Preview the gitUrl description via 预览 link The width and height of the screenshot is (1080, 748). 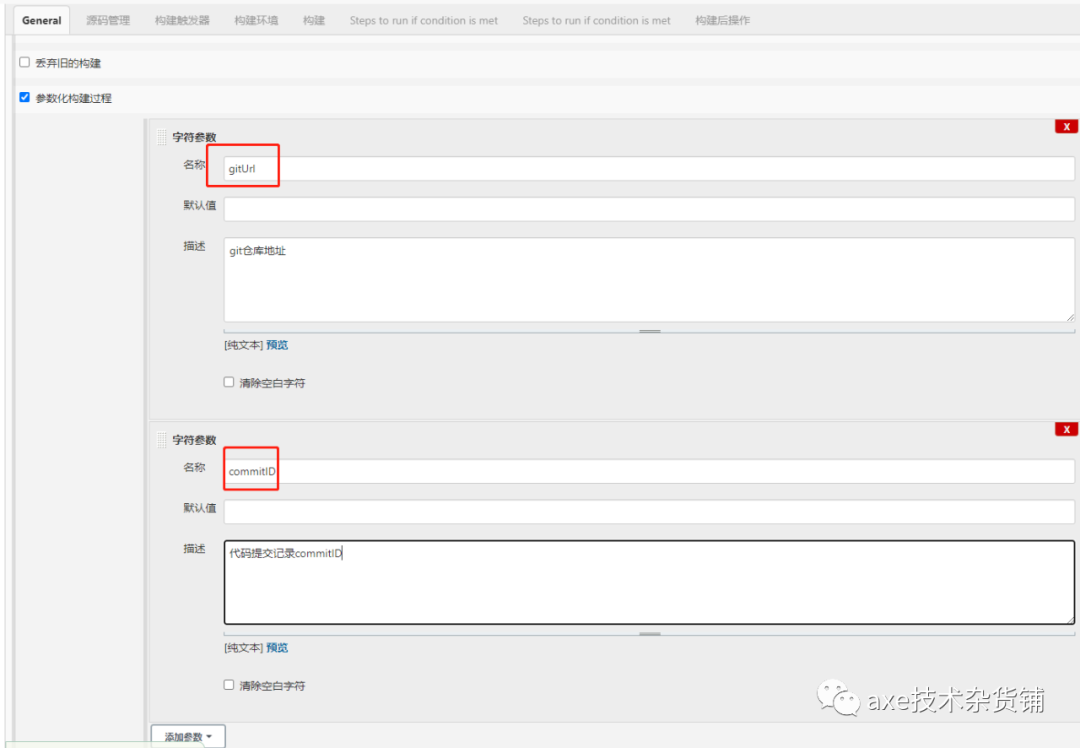tap(277, 345)
